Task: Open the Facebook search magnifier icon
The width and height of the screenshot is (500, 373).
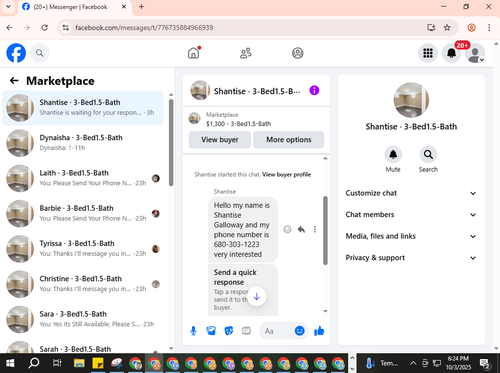Action: (x=40, y=53)
